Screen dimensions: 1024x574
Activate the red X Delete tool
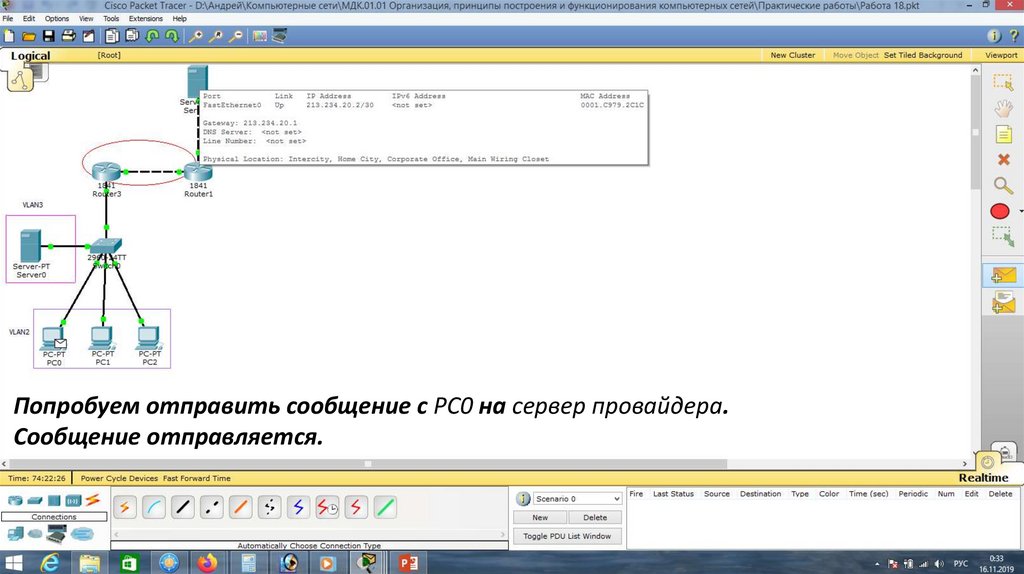click(x=1003, y=159)
